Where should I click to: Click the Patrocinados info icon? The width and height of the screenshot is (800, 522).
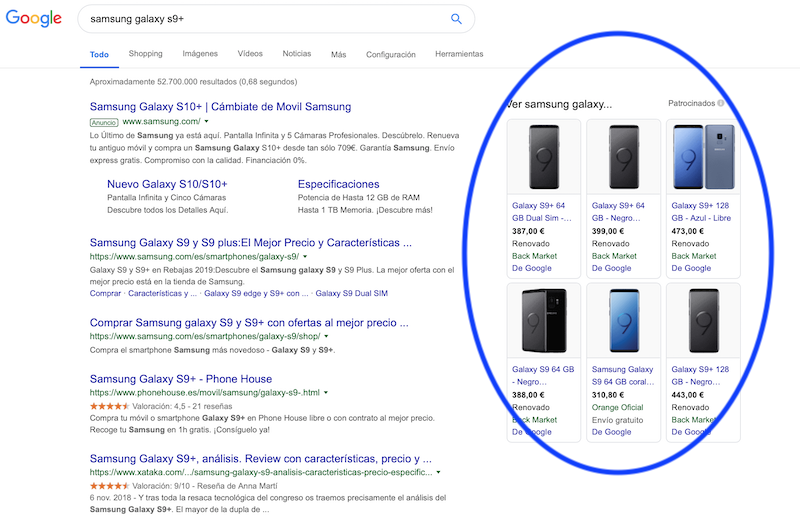coord(720,103)
